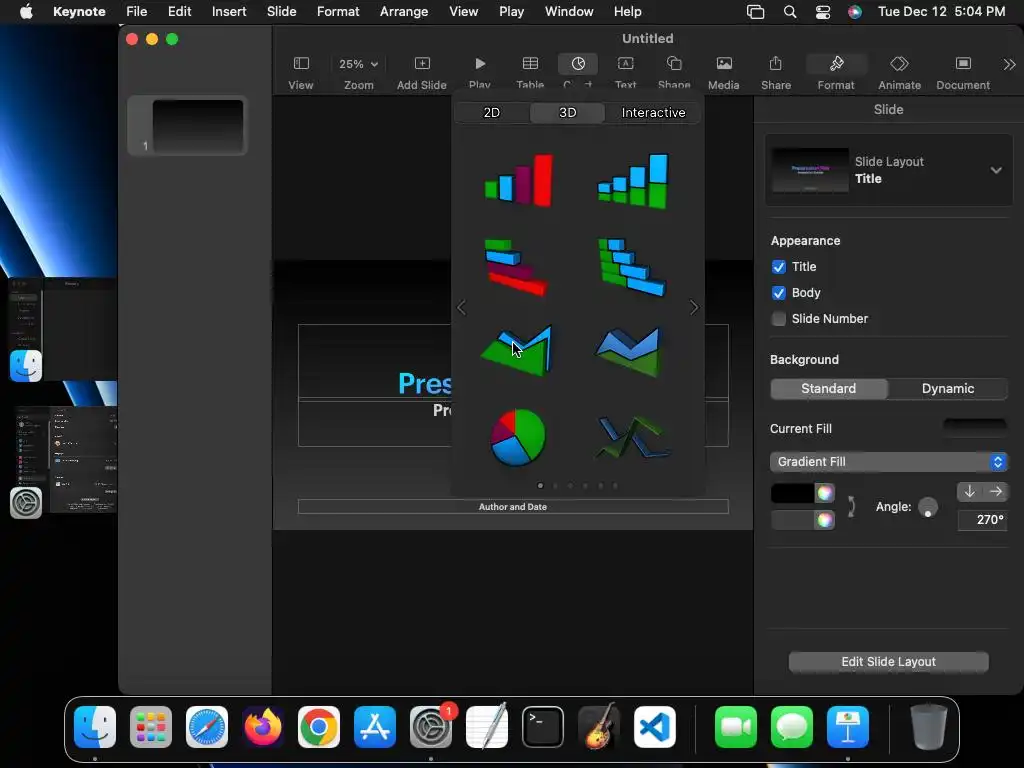The image size is (1024, 768).
Task: Click the Keynote icon in Dock
Action: point(848,727)
